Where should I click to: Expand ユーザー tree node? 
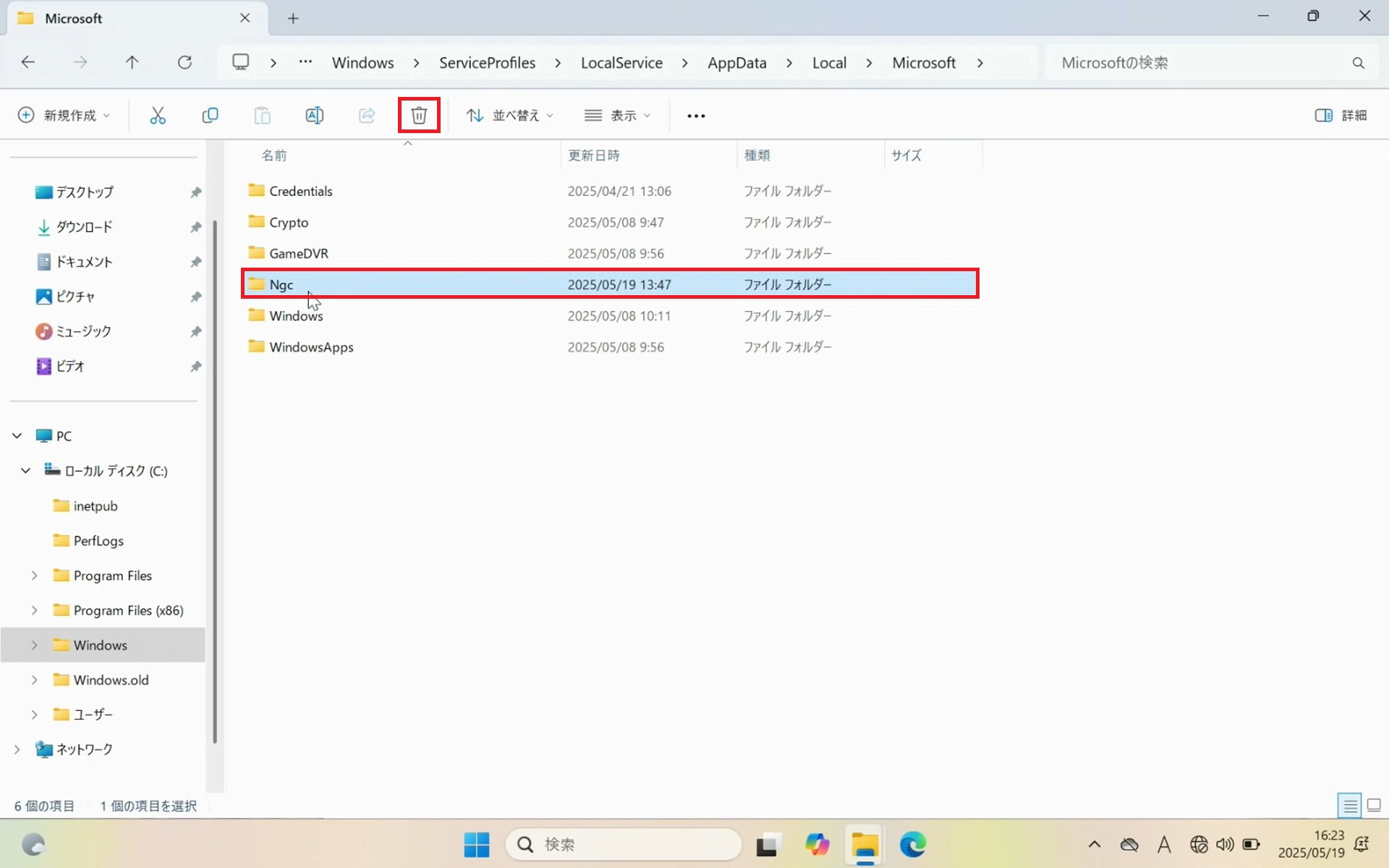[x=34, y=714]
